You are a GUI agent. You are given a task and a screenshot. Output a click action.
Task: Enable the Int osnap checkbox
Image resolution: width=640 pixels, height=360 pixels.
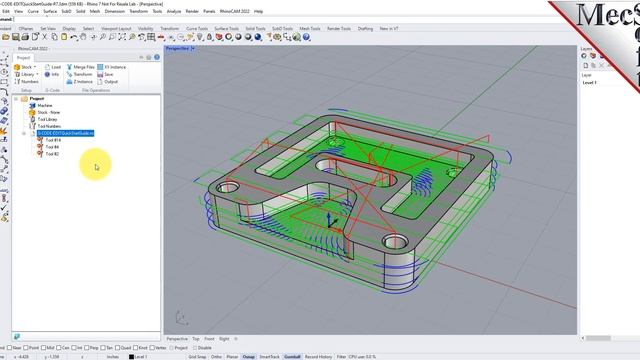[74, 348]
